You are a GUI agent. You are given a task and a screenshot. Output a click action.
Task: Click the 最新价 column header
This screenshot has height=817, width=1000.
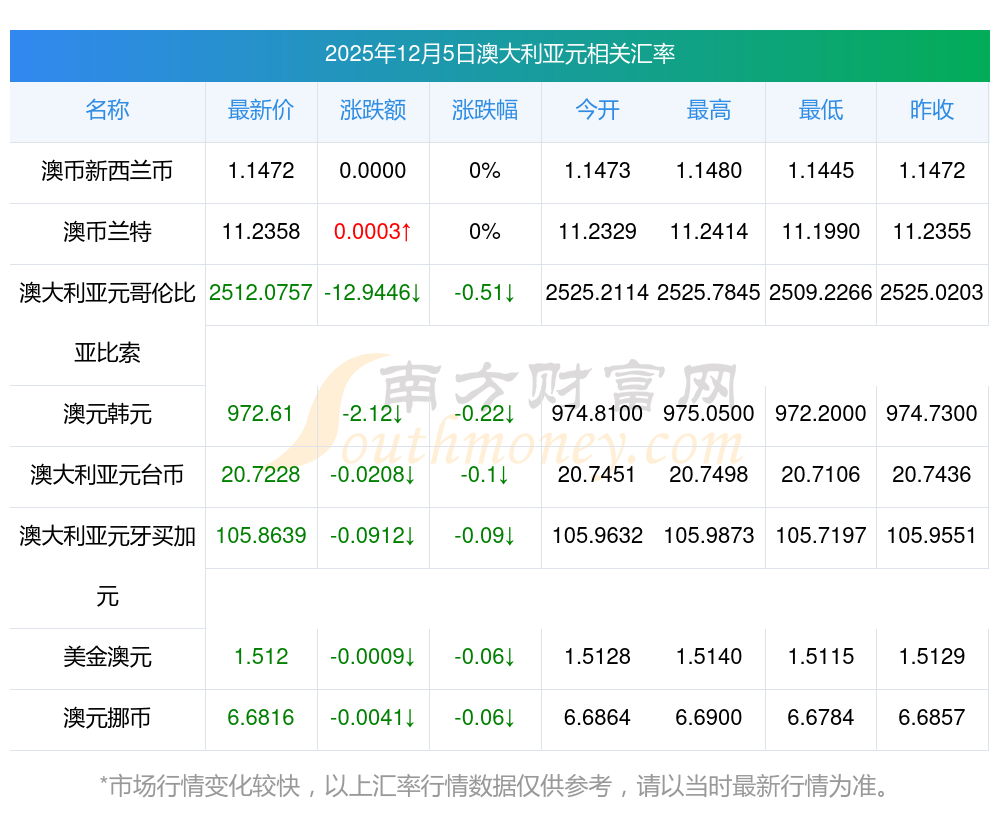tap(261, 111)
